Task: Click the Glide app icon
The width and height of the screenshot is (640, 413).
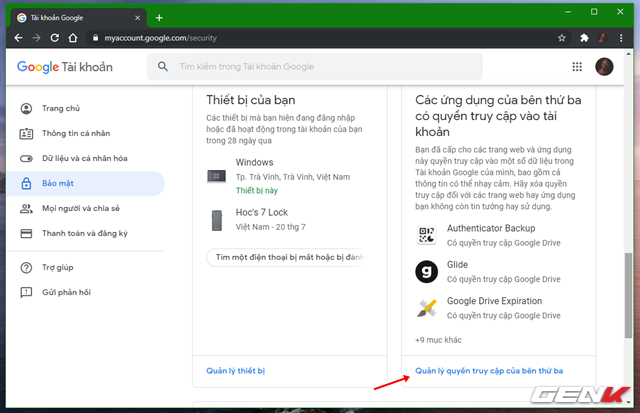Action: tap(427, 271)
